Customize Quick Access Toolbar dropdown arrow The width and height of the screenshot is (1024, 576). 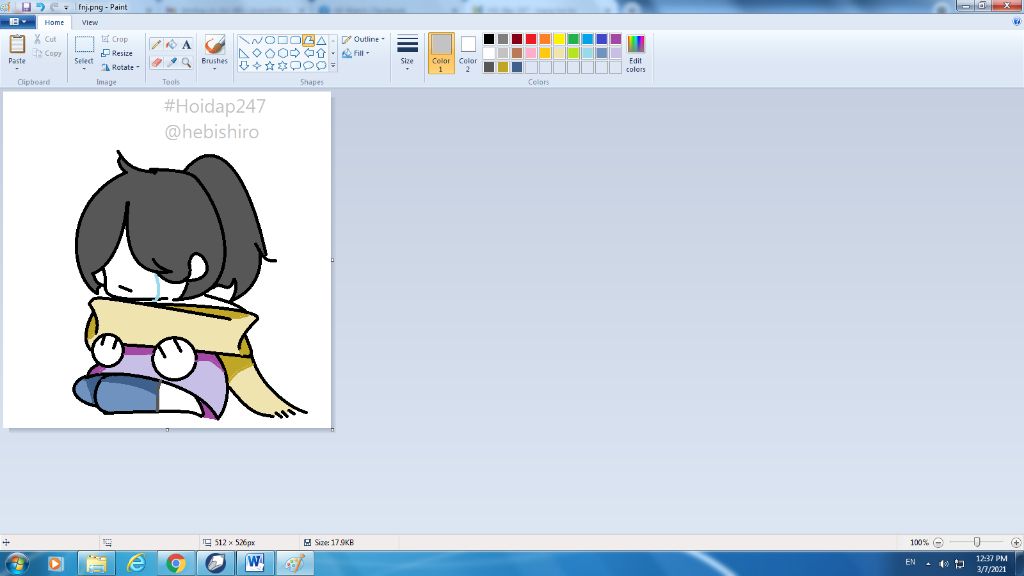[x=66, y=7]
